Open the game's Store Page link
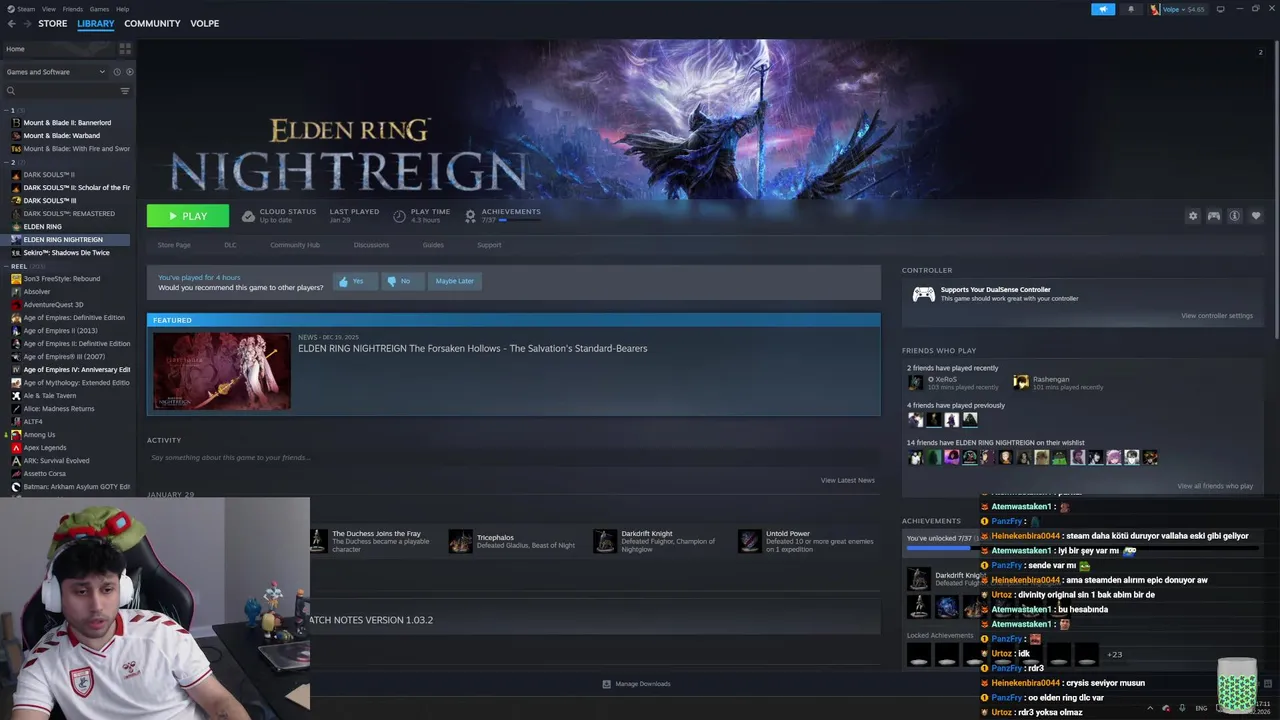 point(174,245)
